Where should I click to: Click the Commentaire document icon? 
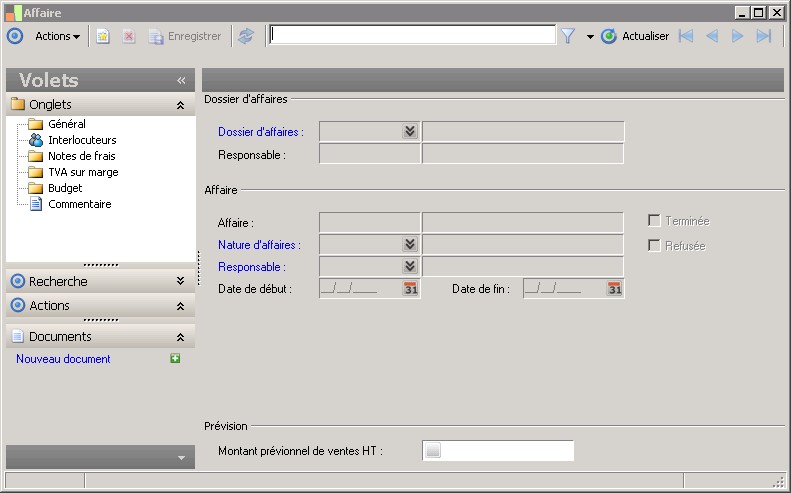[x=36, y=204]
